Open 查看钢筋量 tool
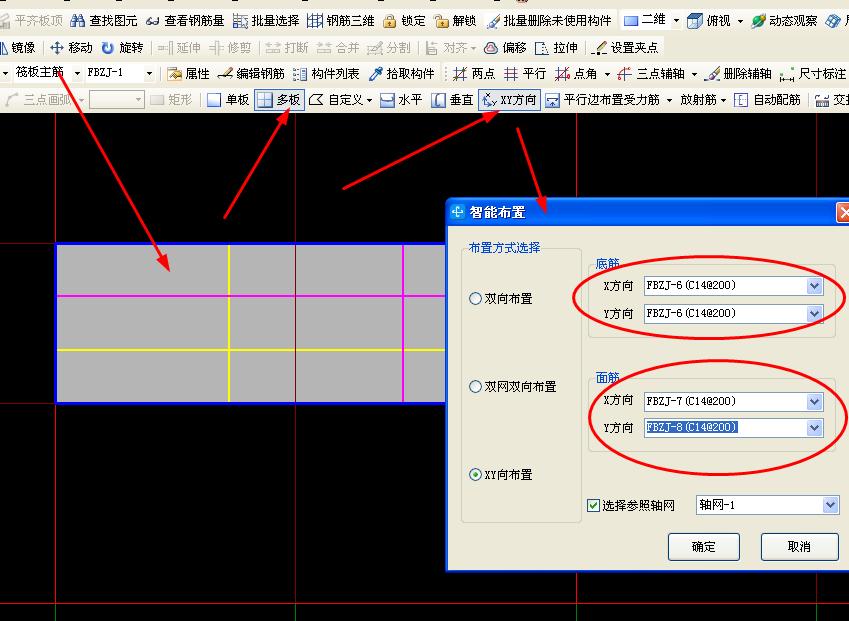849x621 pixels. [185, 21]
